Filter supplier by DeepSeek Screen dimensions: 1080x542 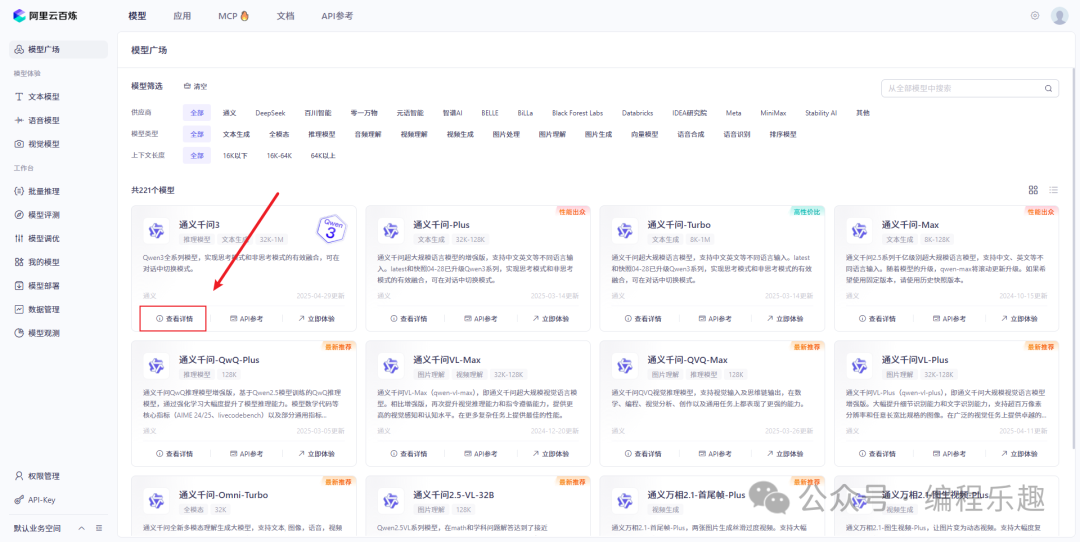tap(269, 113)
